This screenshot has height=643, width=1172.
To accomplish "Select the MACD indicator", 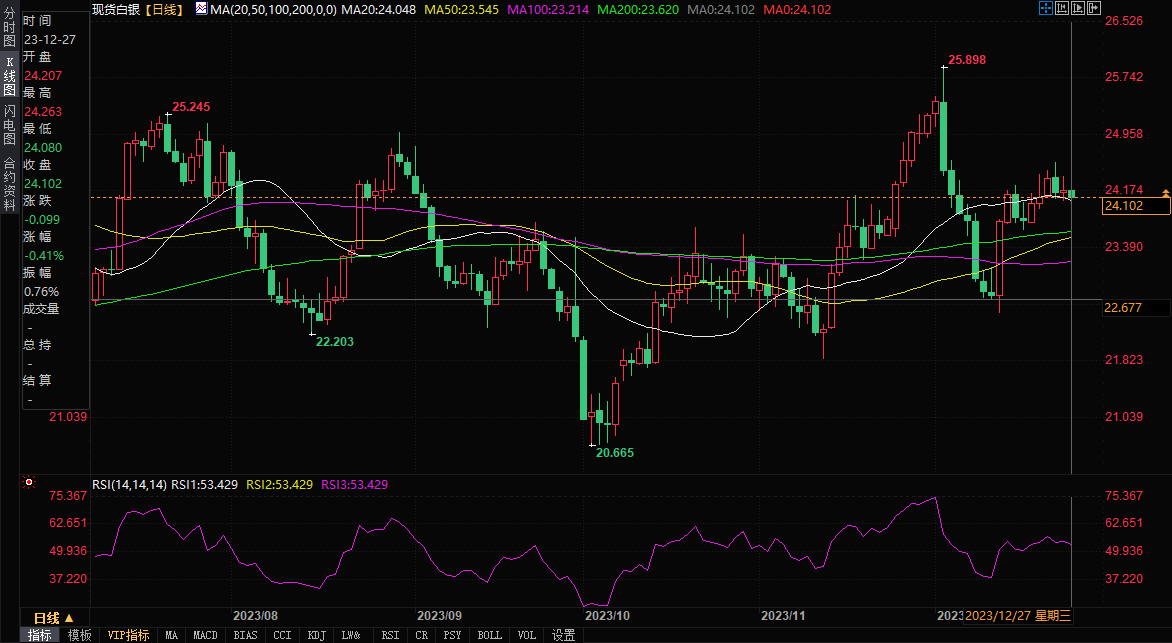I will [205, 635].
